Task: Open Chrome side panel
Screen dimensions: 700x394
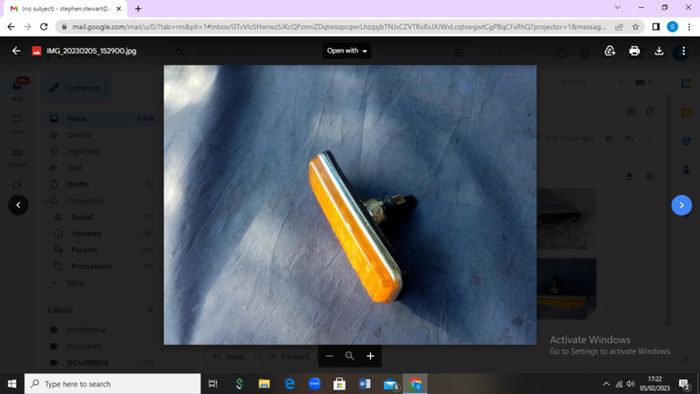Action: [x=656, y=27]
